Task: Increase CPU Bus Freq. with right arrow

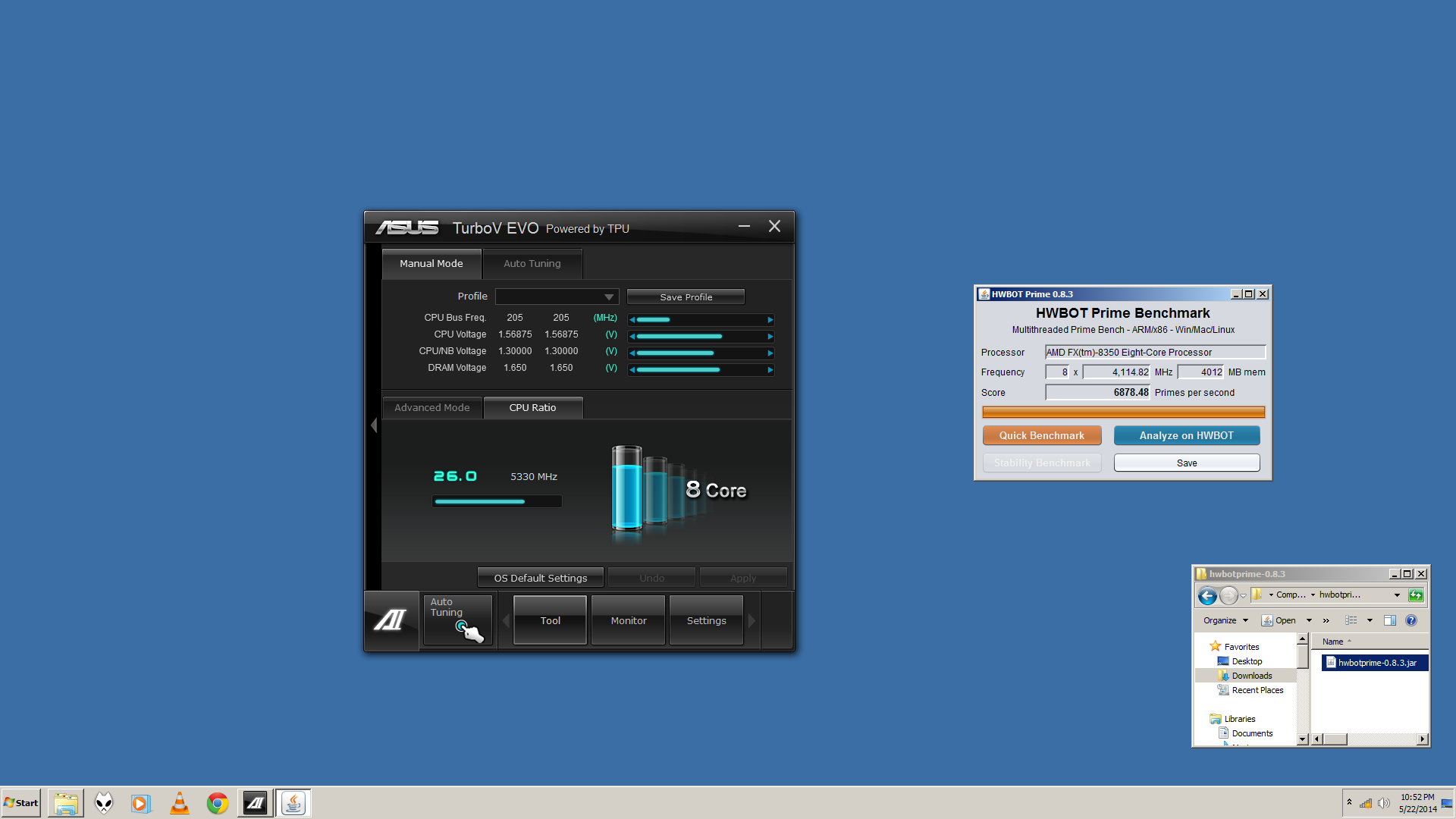Action: [770, 320]
